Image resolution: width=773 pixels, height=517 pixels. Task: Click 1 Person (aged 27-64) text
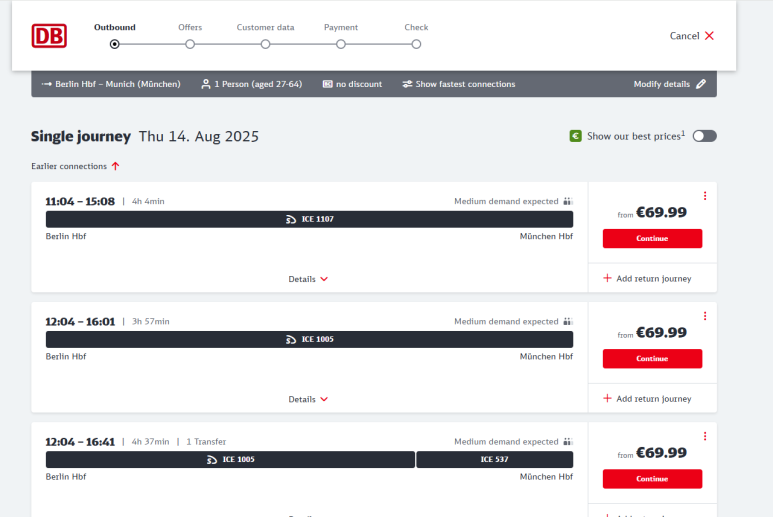(x=258, y=84)
